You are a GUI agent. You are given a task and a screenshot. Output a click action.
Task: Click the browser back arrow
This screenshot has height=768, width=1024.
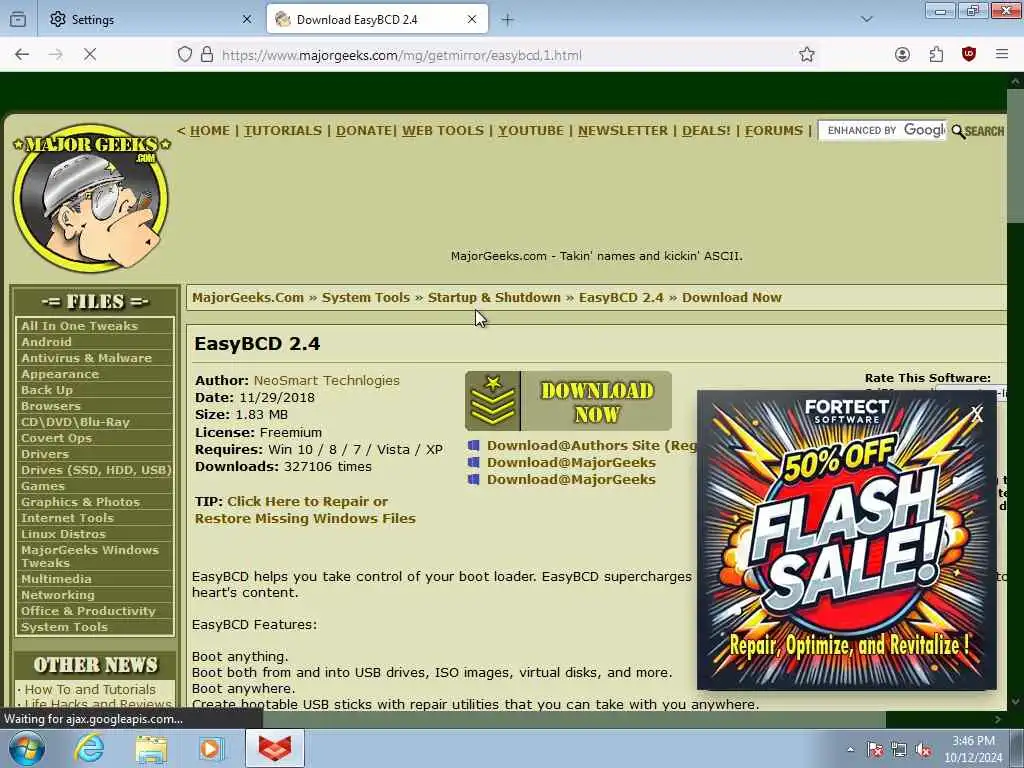22,55
